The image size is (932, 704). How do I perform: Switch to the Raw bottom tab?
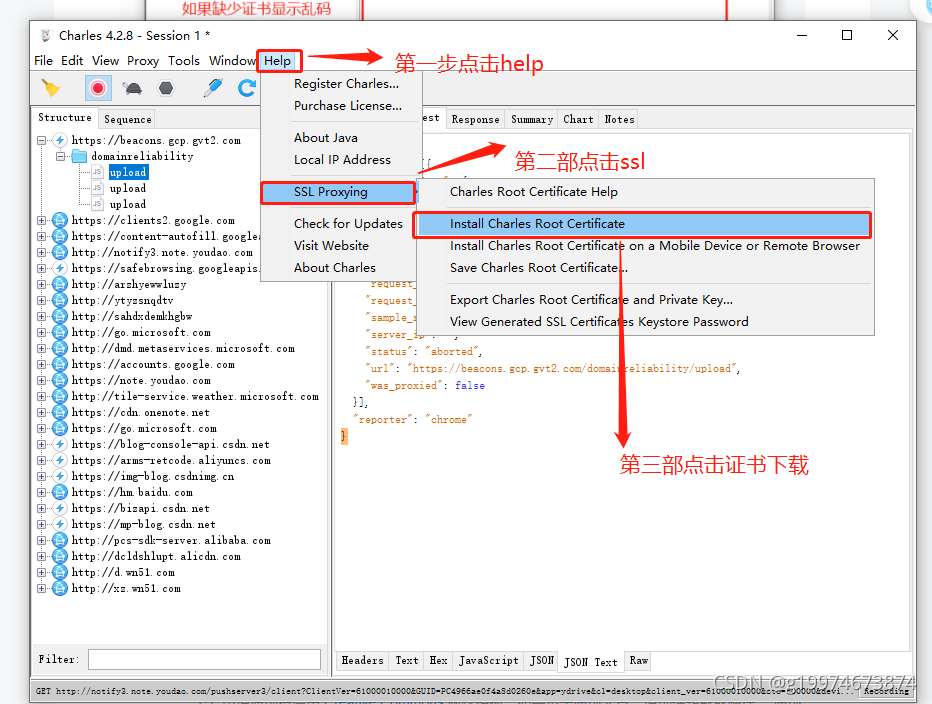coord(639,661)
